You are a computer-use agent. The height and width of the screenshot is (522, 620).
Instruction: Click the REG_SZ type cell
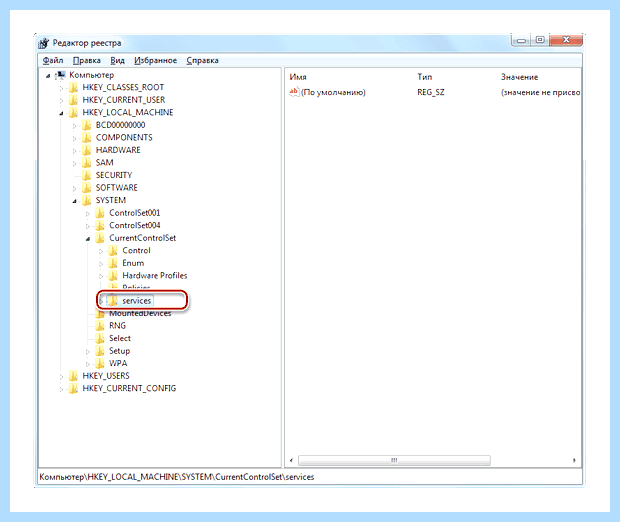pyautogui.click(x=431, y=93)
